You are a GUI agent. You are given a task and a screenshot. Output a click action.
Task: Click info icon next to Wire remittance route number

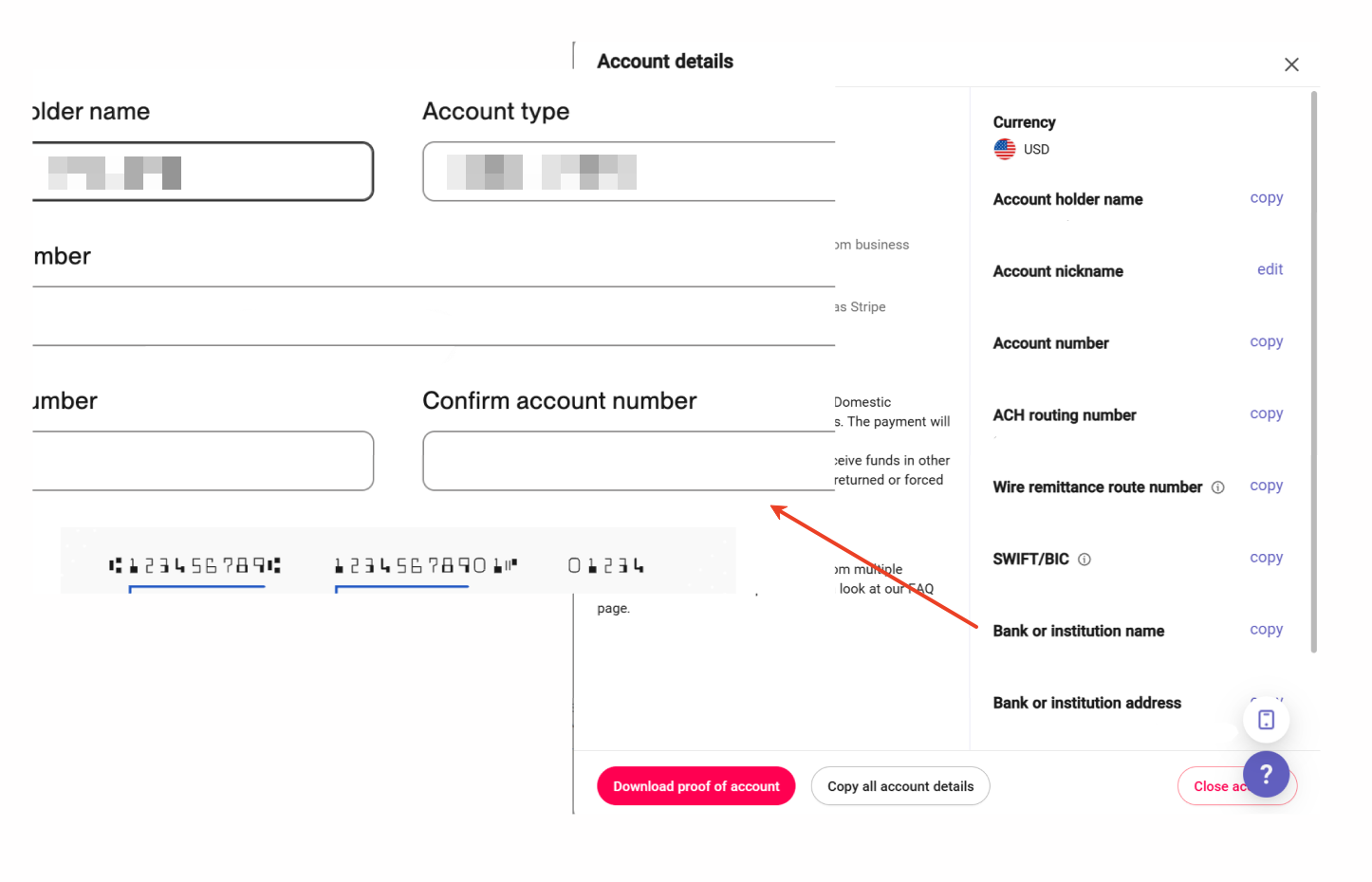(x=1218, y=487)
